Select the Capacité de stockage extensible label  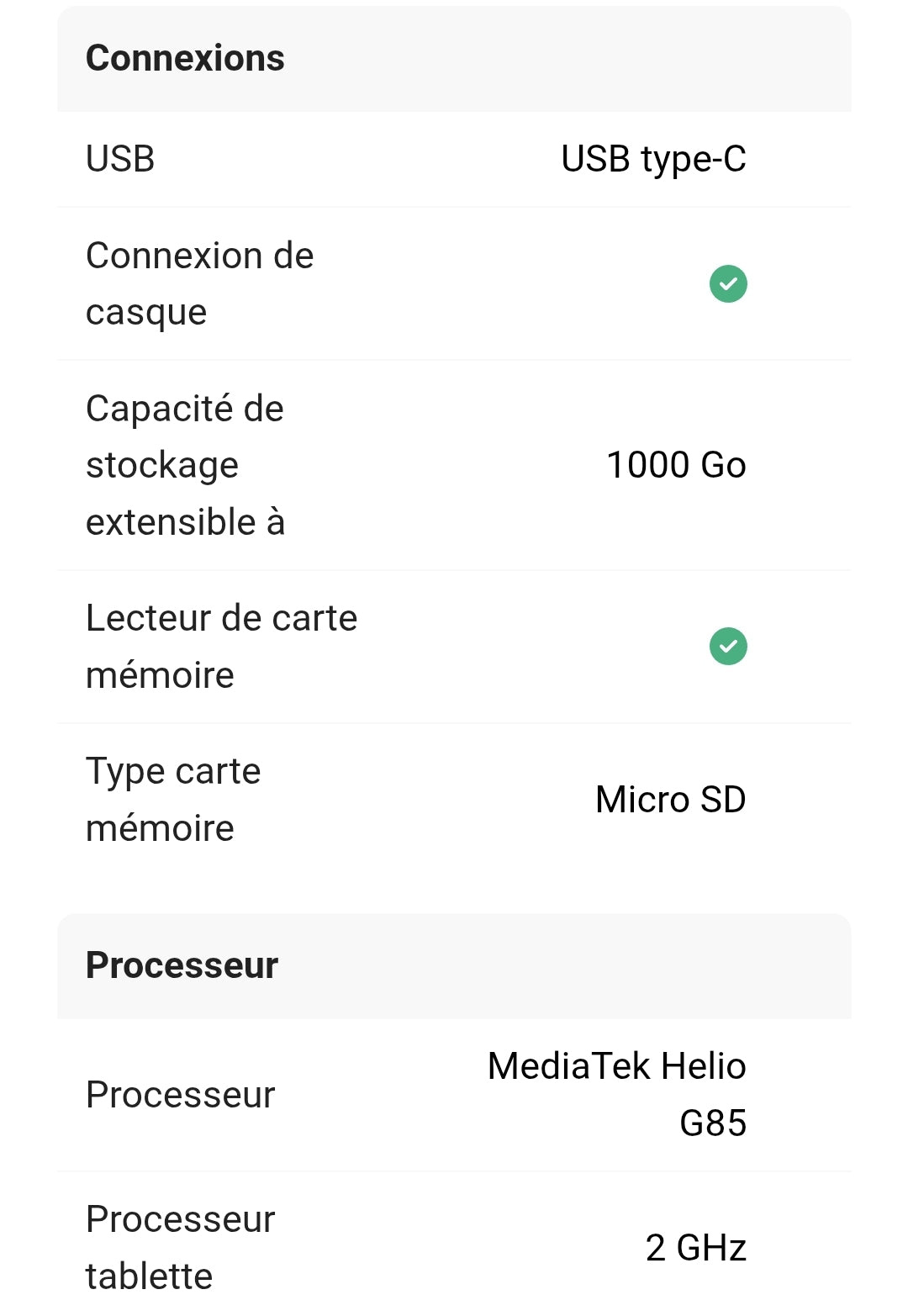(x=185, y=465)
